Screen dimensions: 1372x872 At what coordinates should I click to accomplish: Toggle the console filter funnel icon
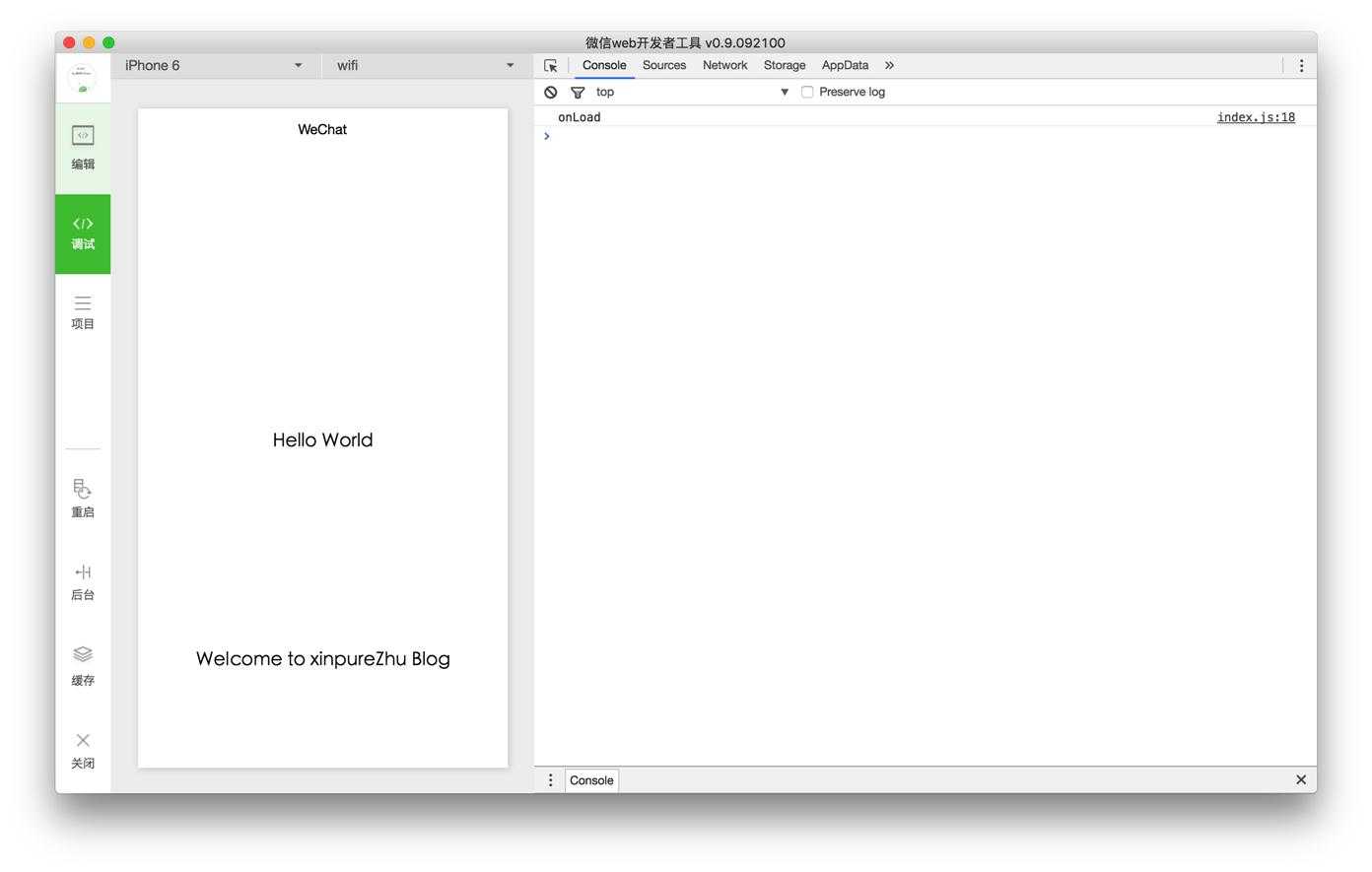[x=578, y=92]
